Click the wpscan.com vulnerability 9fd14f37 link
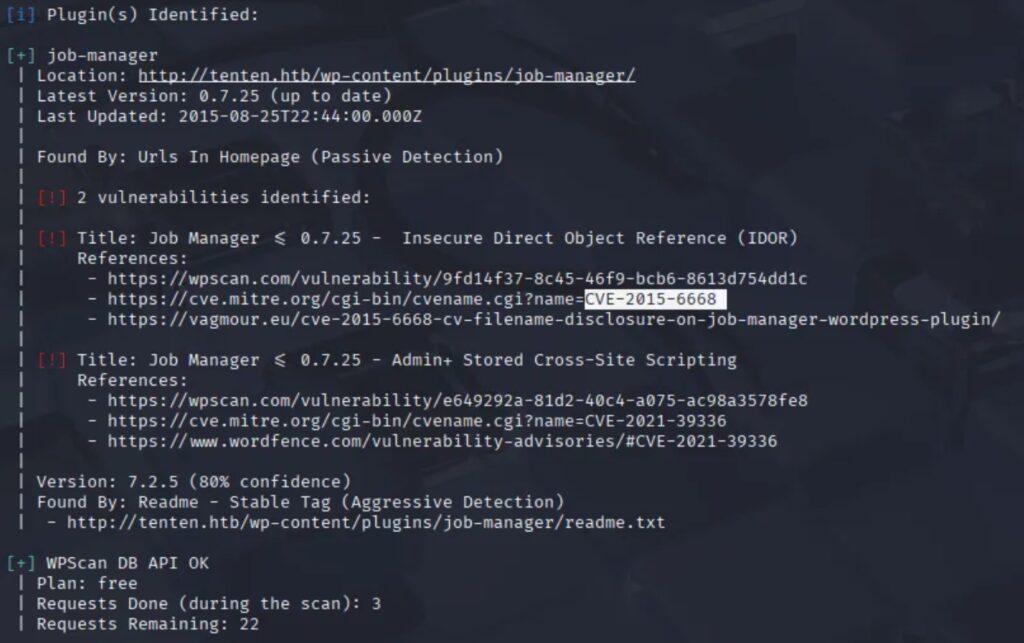1024x643 pixels. [457, 279]
